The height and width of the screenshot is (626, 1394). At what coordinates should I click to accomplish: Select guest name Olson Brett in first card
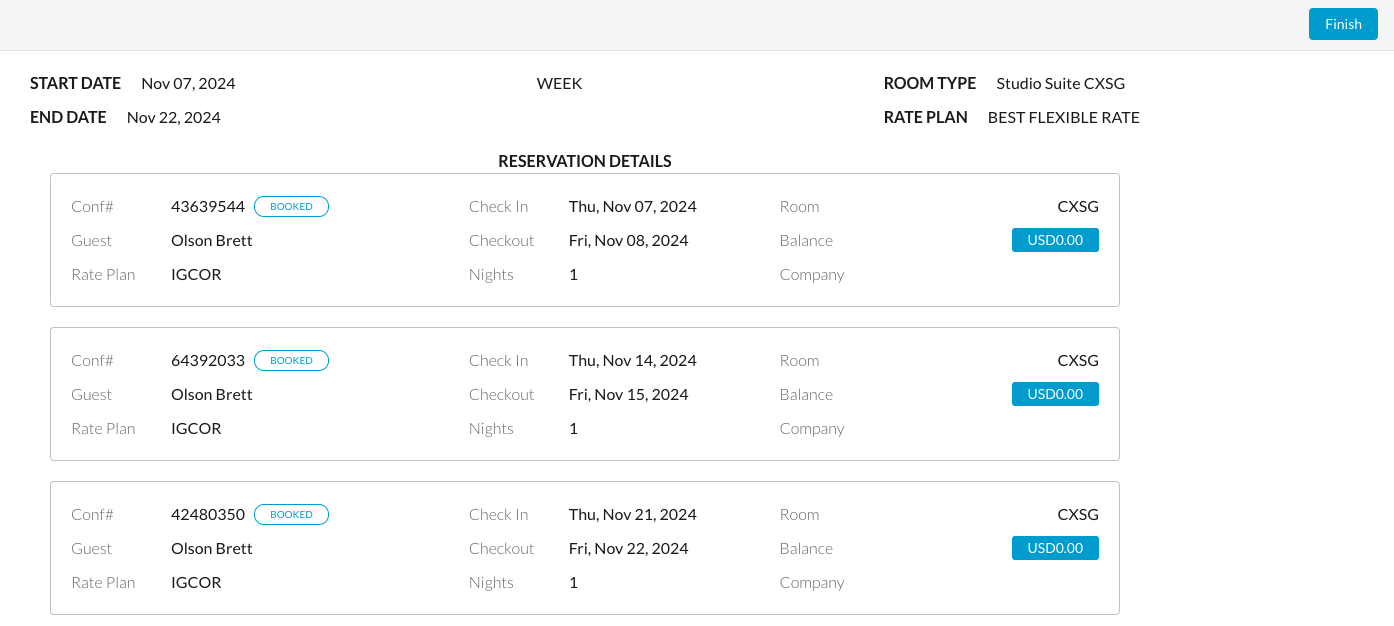(x=212, y=240)
